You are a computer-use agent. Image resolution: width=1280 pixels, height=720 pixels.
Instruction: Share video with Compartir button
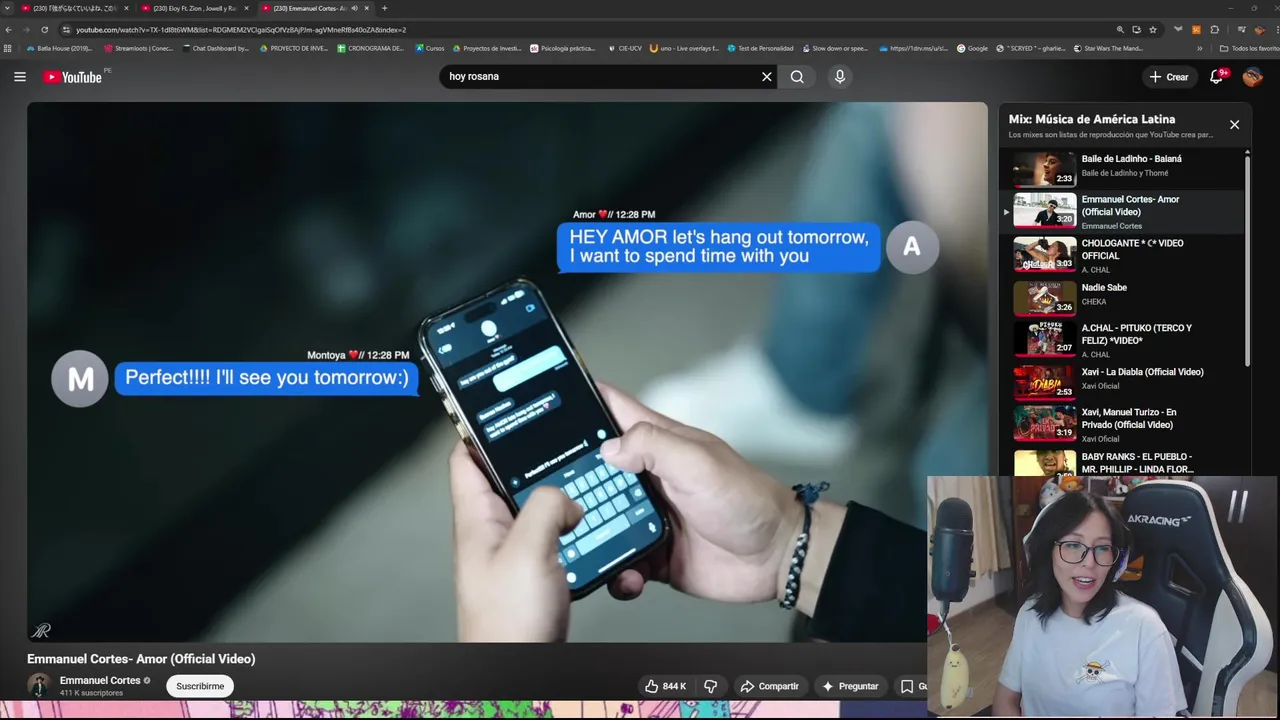coord(769,686)
